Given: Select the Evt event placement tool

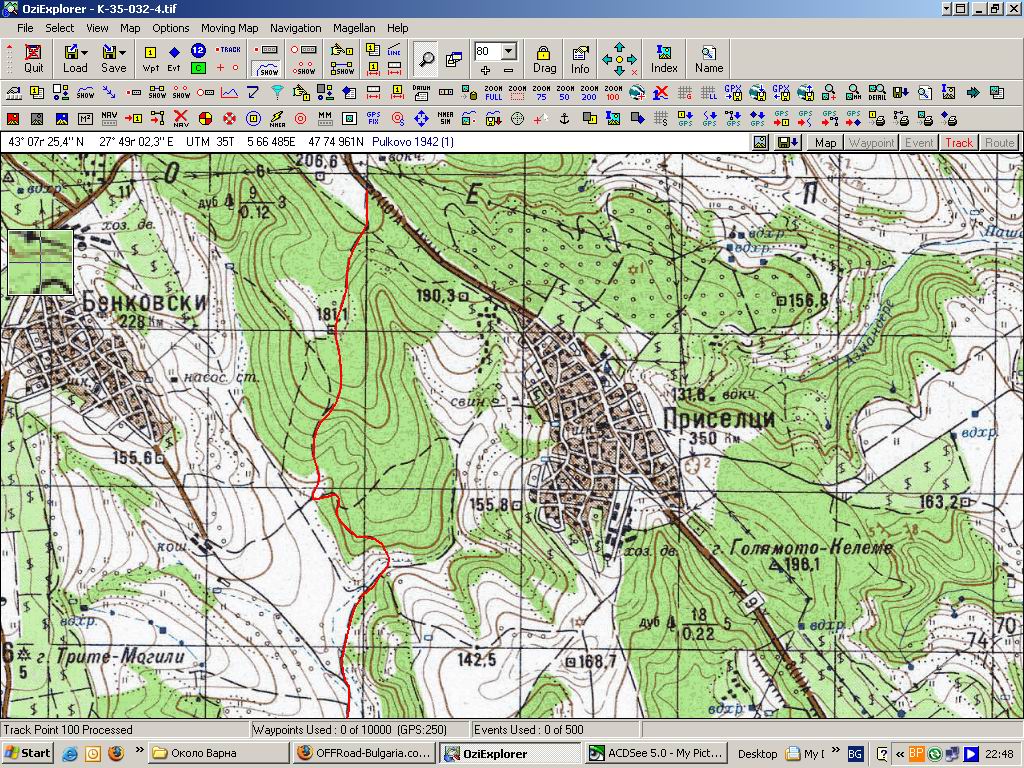Looking at the screenshot, I should tap(174, 58).
